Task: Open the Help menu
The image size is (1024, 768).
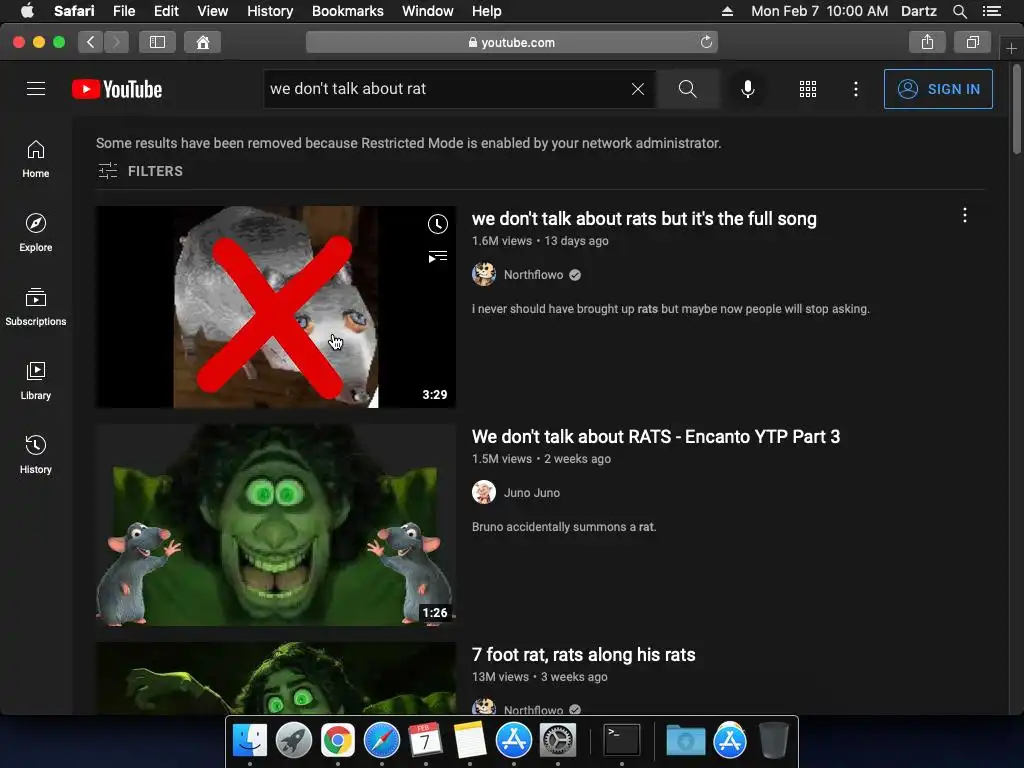Action: [x=487, y=11]
